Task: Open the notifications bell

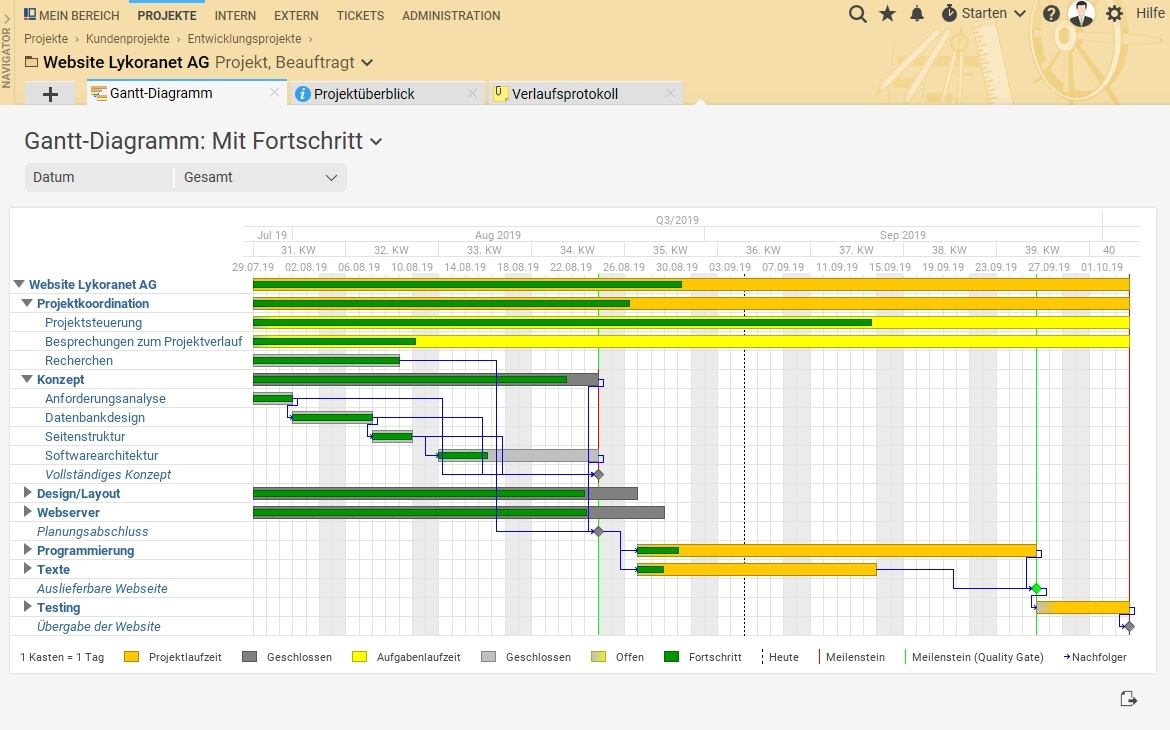Action: tap(917, 14)
